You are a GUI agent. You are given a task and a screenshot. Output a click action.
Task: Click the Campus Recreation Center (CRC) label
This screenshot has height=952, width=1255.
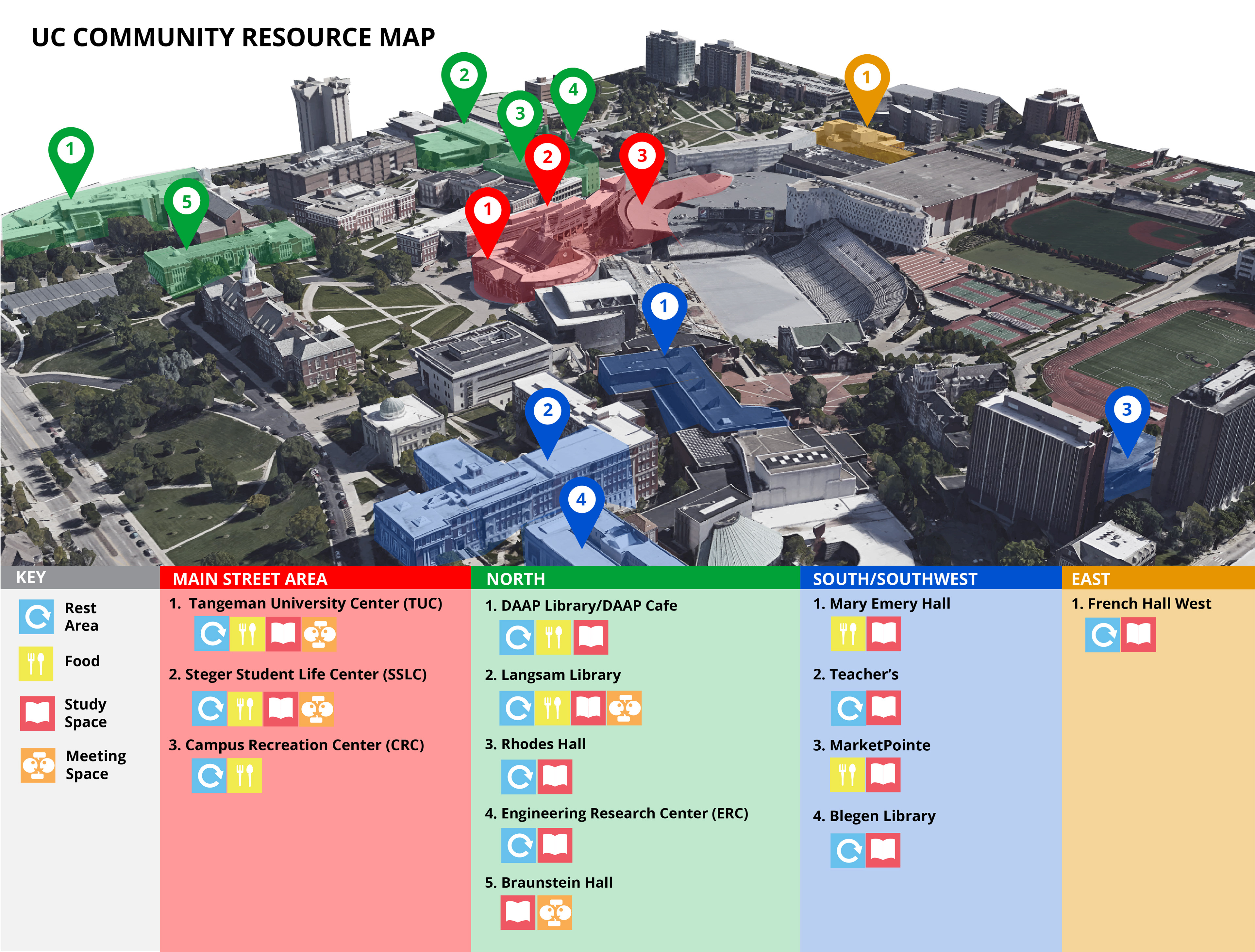click(305, 745)
